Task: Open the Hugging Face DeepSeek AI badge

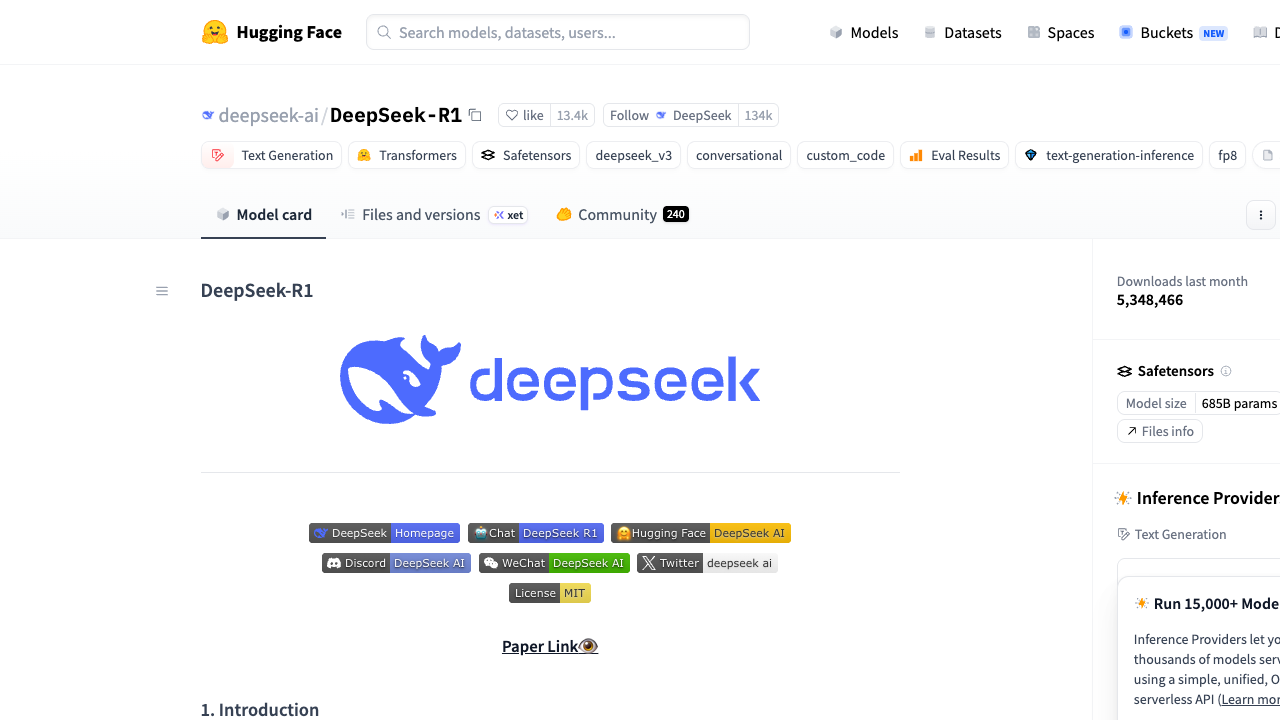Action: [701, 533]
